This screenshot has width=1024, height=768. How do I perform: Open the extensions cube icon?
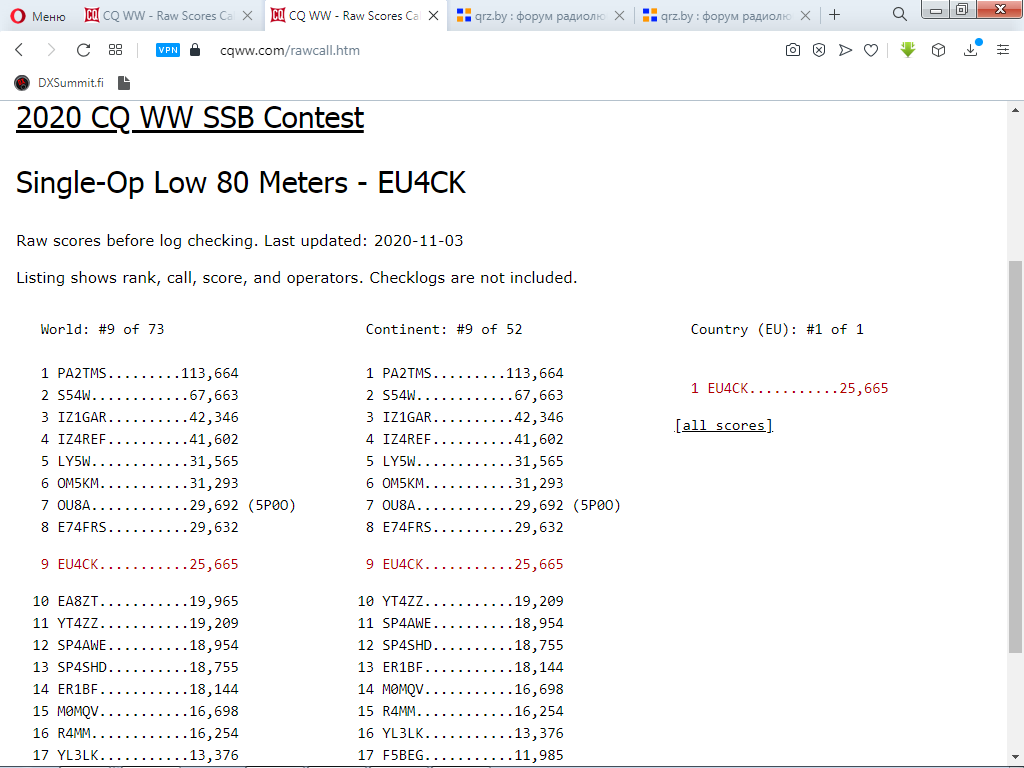coord(938,50)
